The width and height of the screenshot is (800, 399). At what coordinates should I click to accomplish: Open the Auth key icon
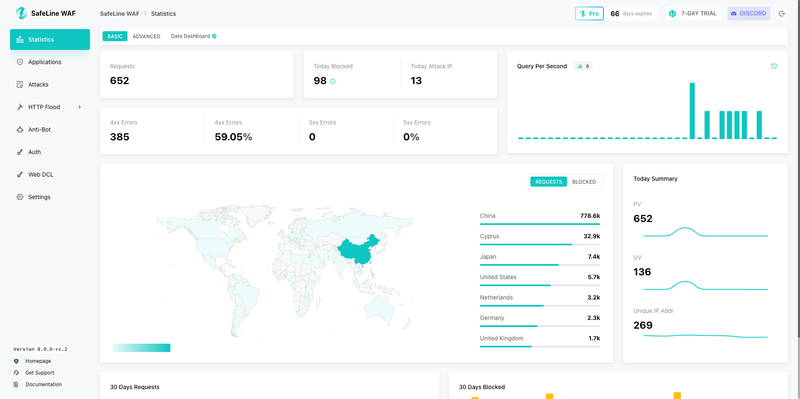20,152
